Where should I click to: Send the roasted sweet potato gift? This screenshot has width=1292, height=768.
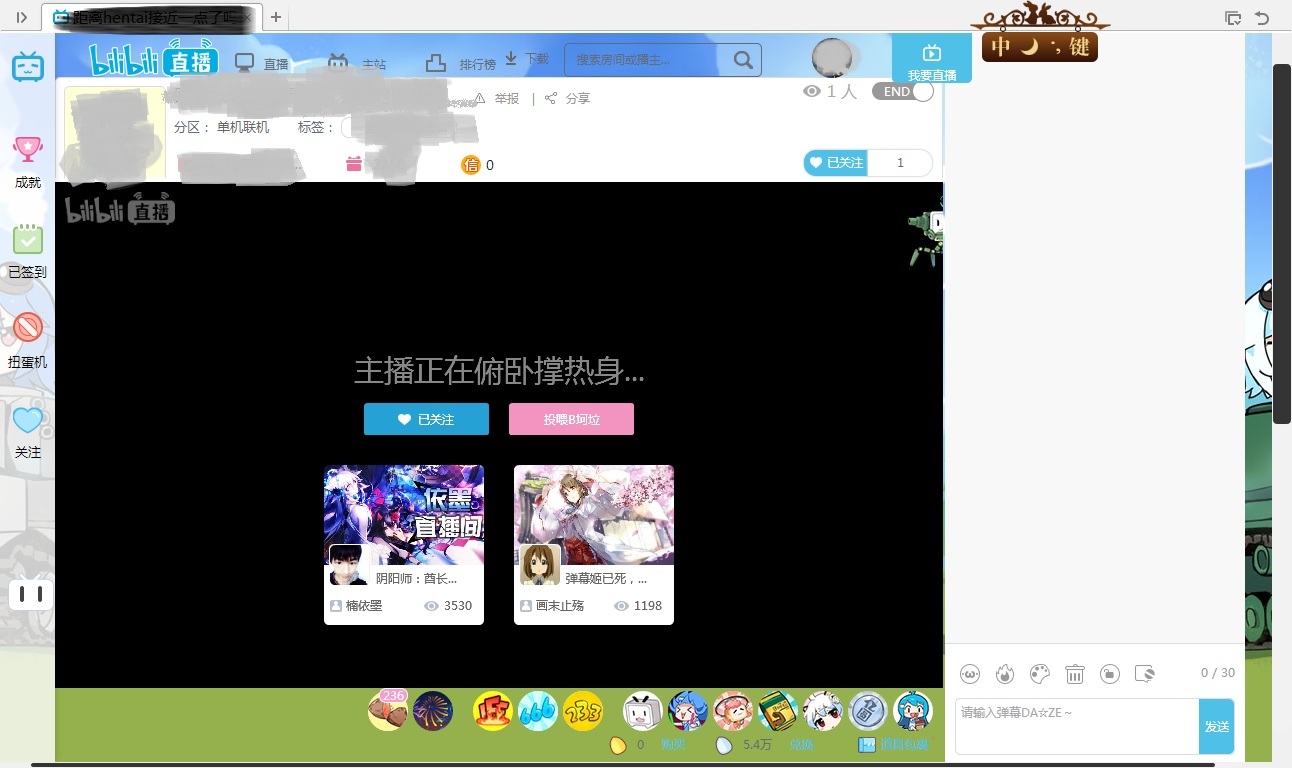coord(388,711)
